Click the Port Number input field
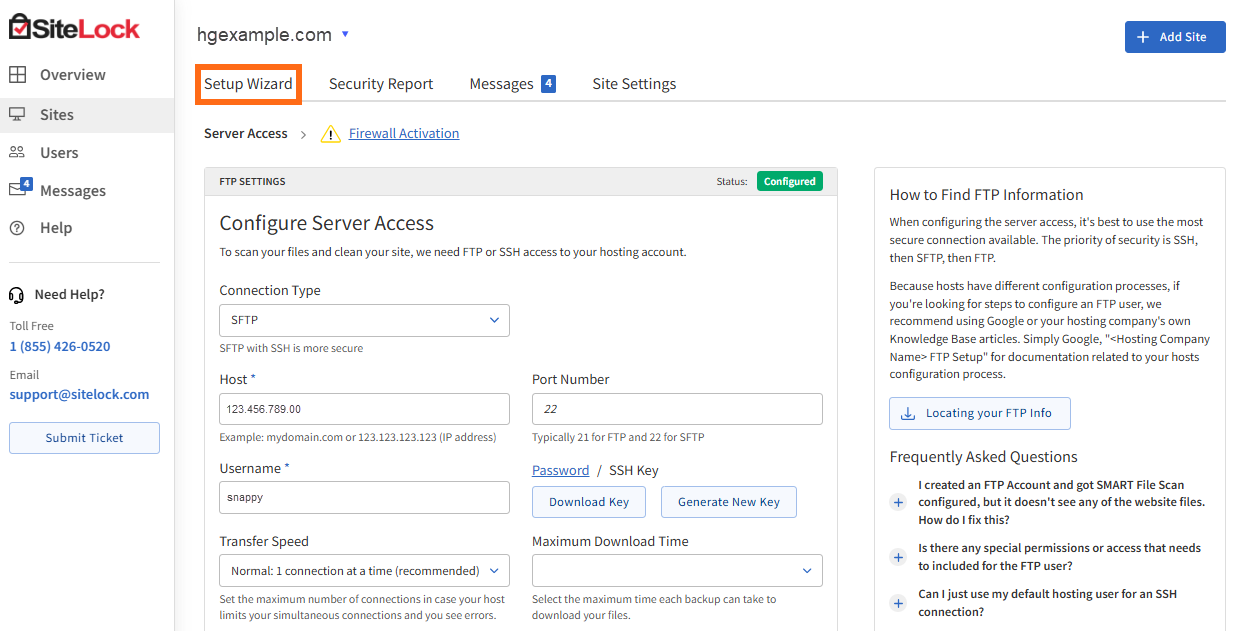The height and width of the screenshot is (631, 1257). tap(677, 409)
